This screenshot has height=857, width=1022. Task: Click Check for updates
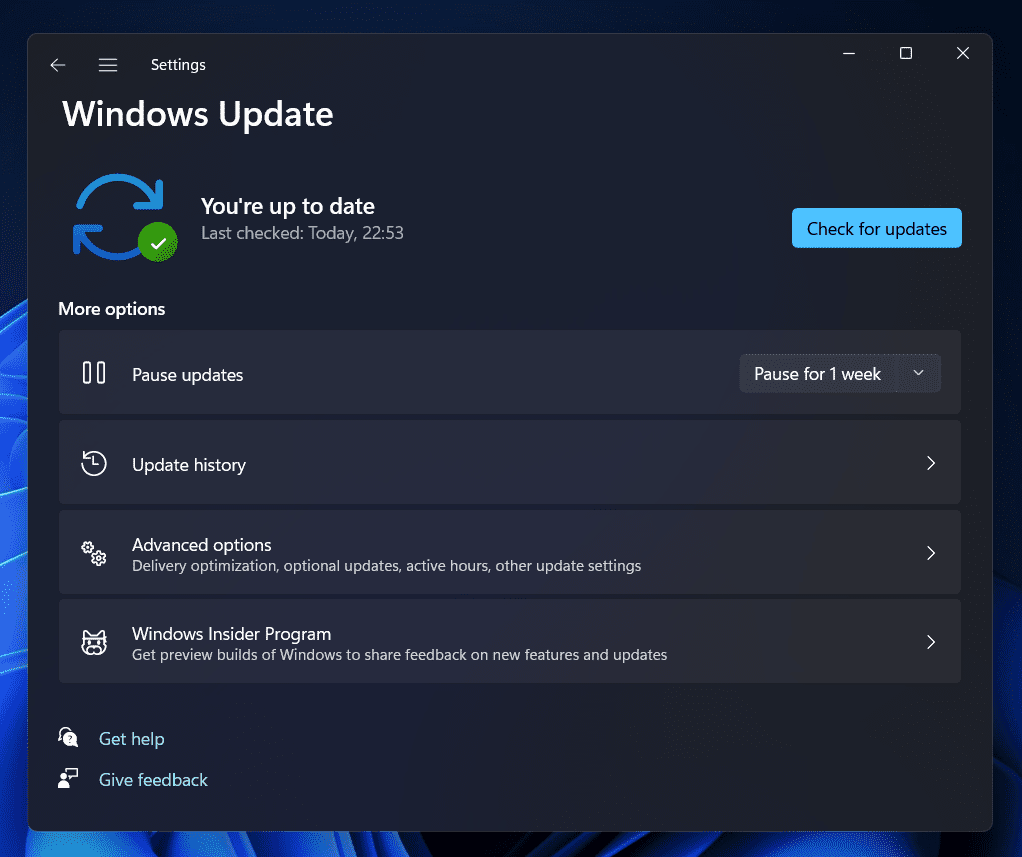click(x=876, y=228)
